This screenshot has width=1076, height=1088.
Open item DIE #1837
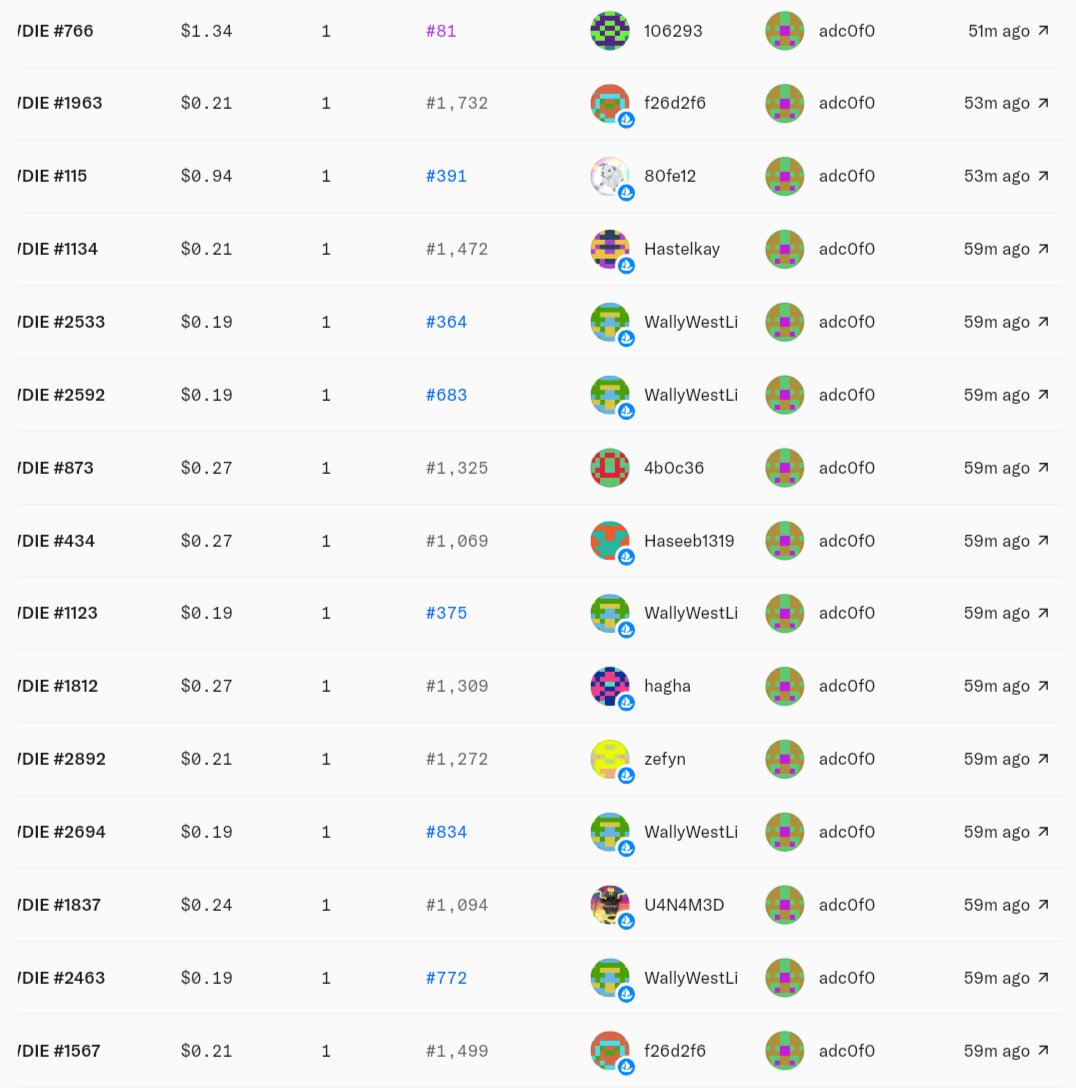[59, 905]
